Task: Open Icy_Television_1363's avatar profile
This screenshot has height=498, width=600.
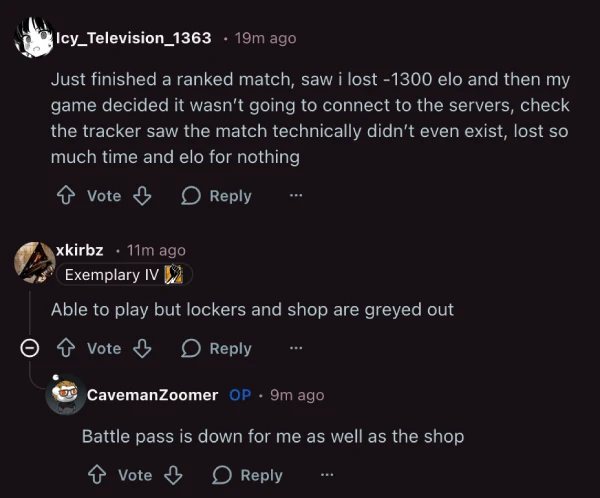Action: (x=33, y=38)
